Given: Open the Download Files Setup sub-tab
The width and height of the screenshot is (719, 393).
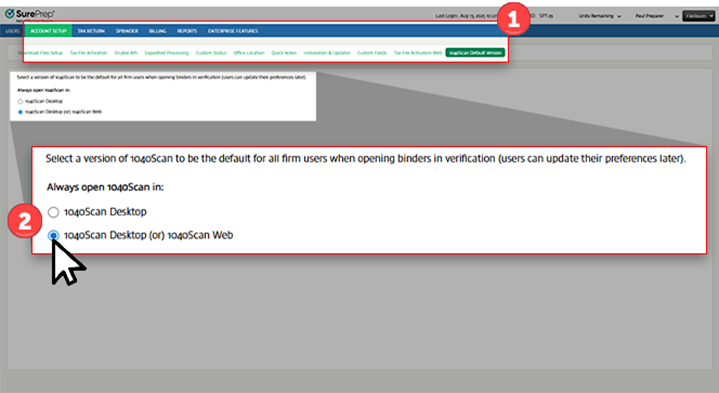Looking at the screenshot, I should [40, 53].
